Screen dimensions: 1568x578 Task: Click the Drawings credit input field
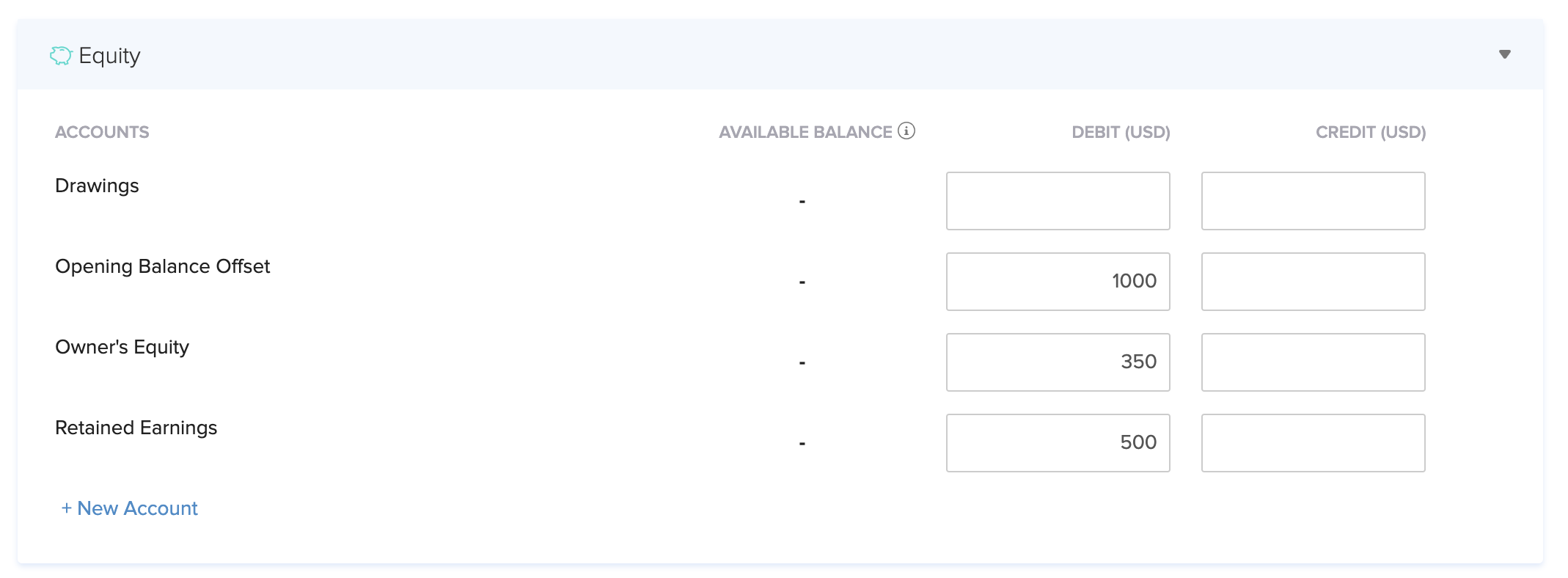click(1313, 200)
